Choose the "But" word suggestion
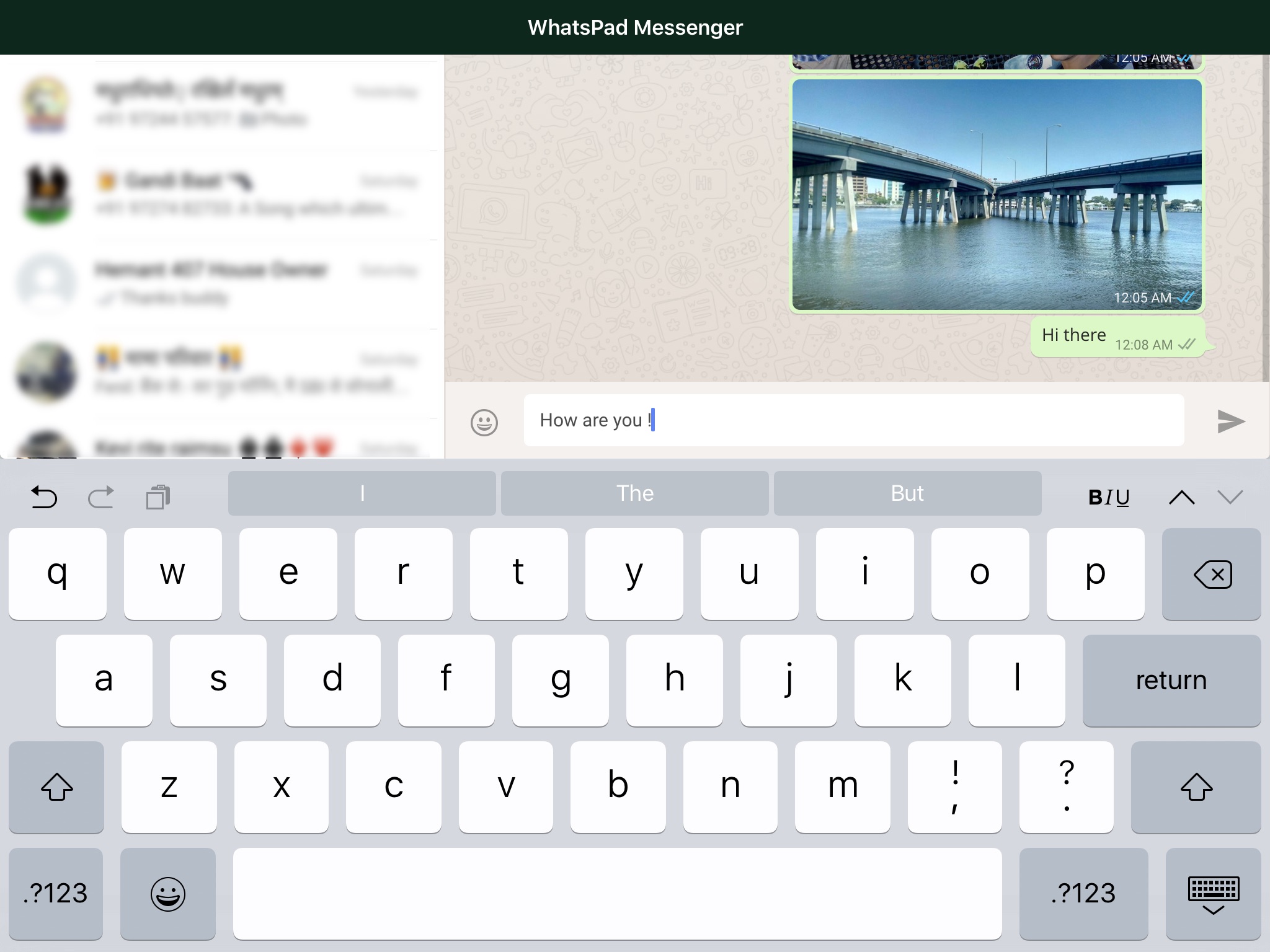 (907, 493)
